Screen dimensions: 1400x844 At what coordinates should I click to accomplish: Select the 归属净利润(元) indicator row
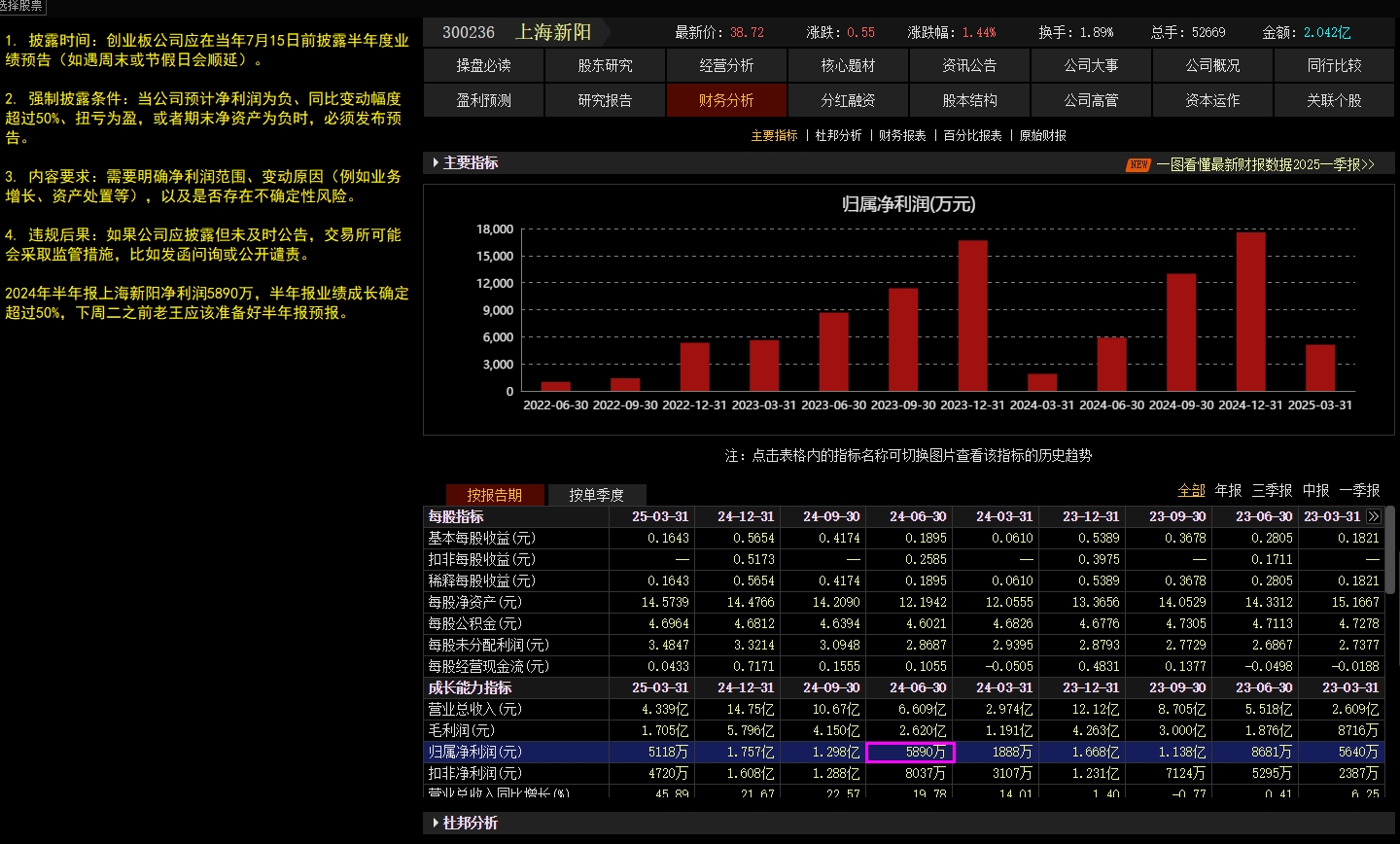pyautogui.click(x=902, y=752)
